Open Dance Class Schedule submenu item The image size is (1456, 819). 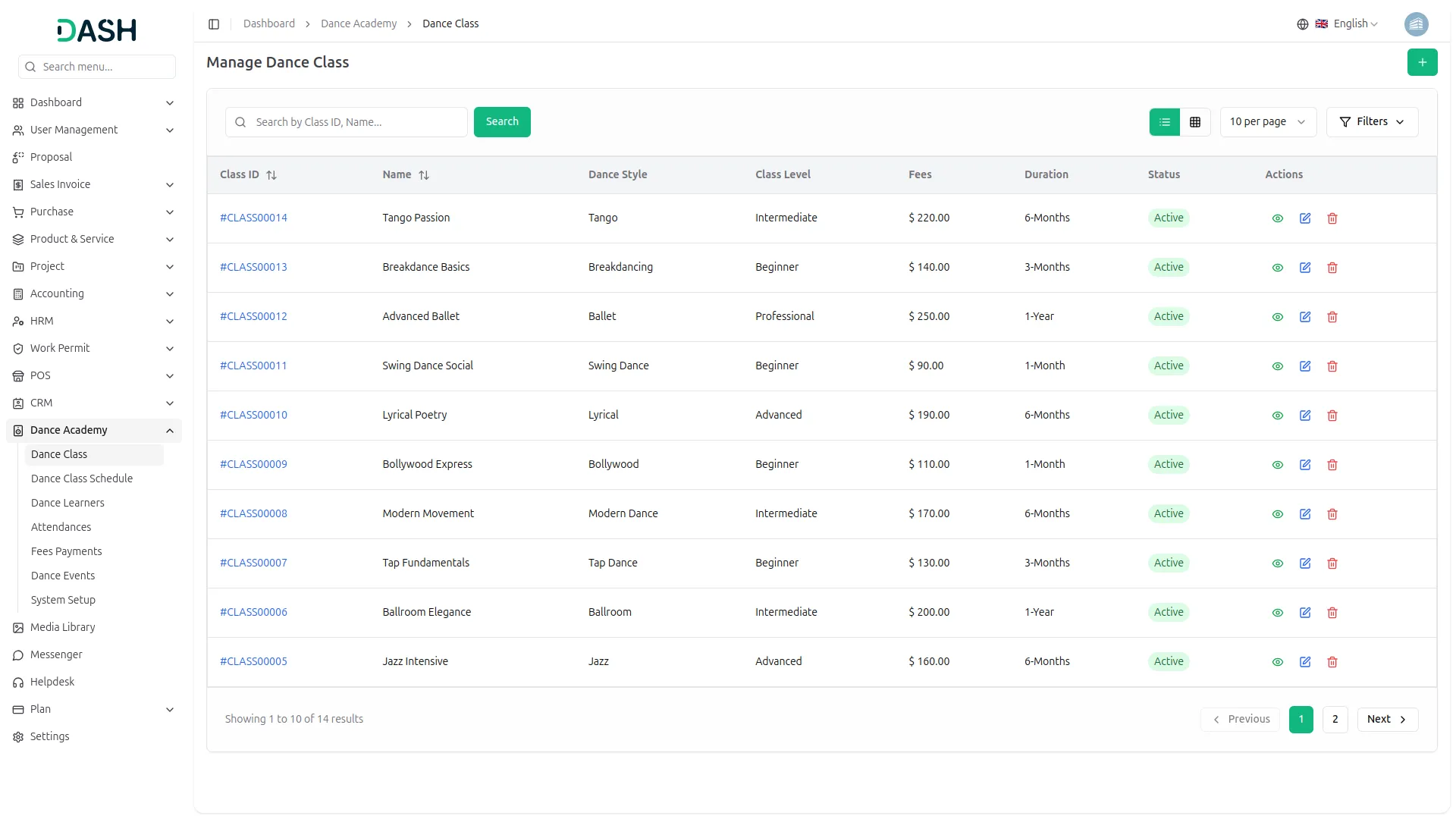(x=82, y=479)
